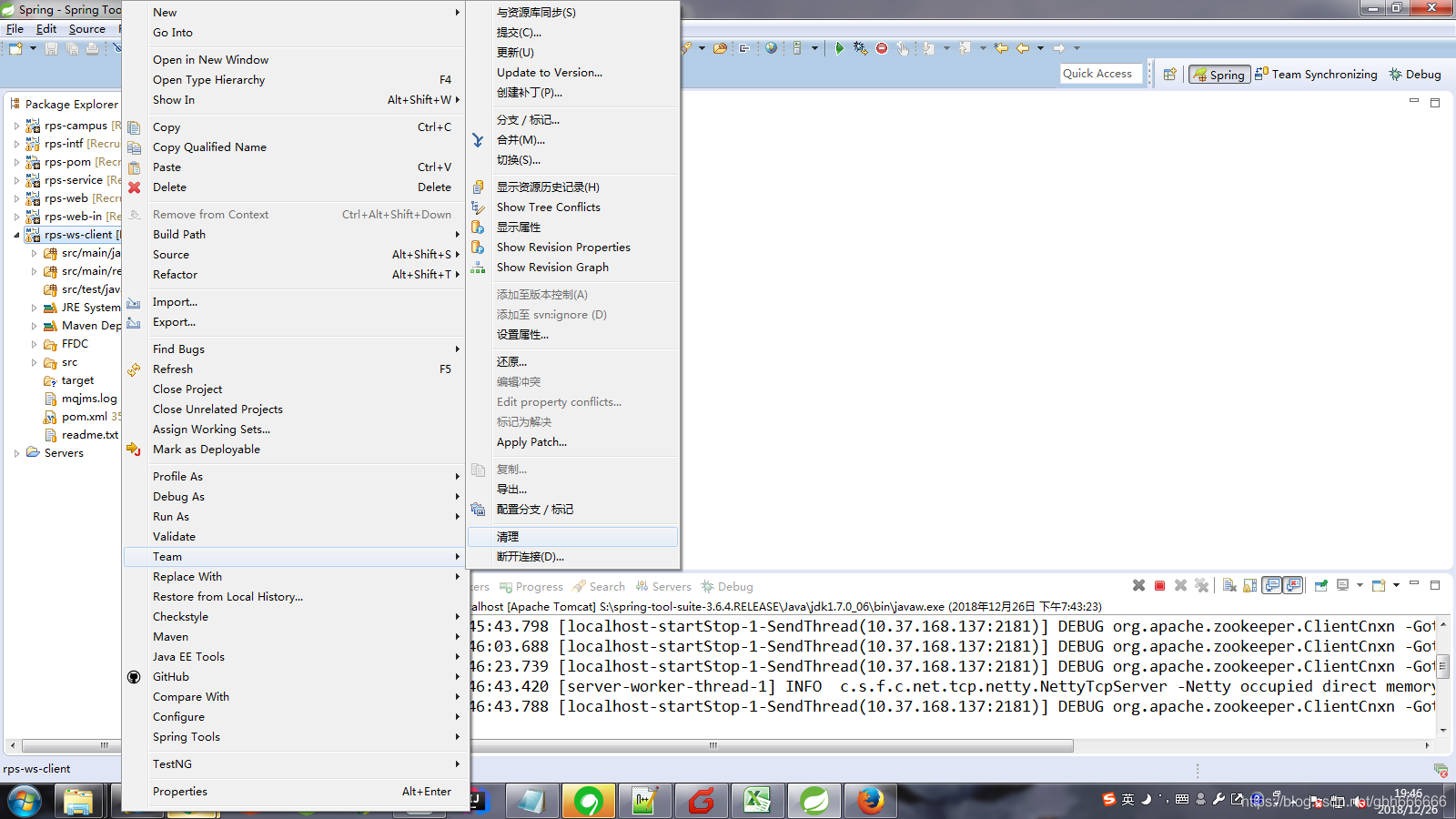The image size is (1456, 819).
Task: Toggle Show Console When Standard Error Changes
Action: point(1292,585)
